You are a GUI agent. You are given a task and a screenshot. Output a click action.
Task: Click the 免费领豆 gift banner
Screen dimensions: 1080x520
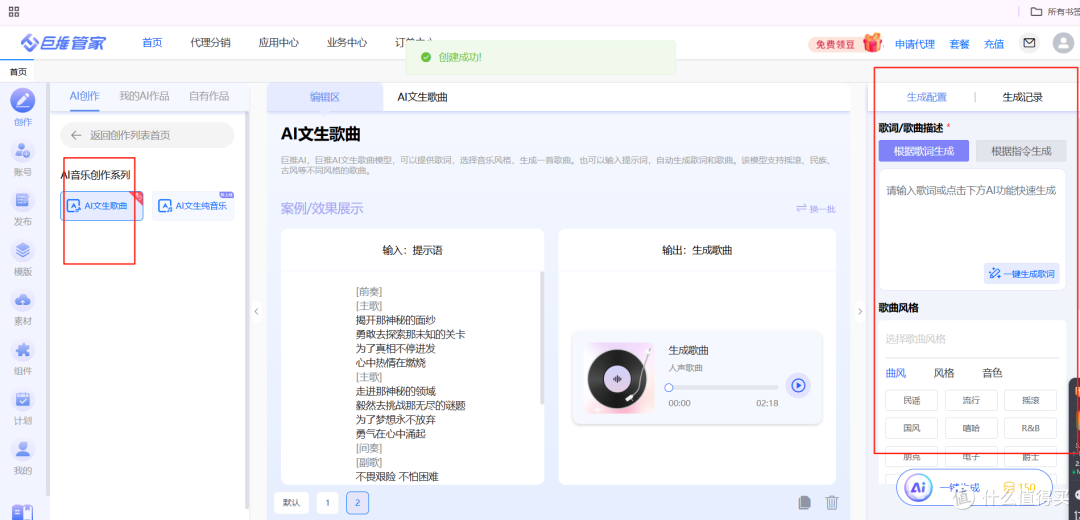point(845,43)
